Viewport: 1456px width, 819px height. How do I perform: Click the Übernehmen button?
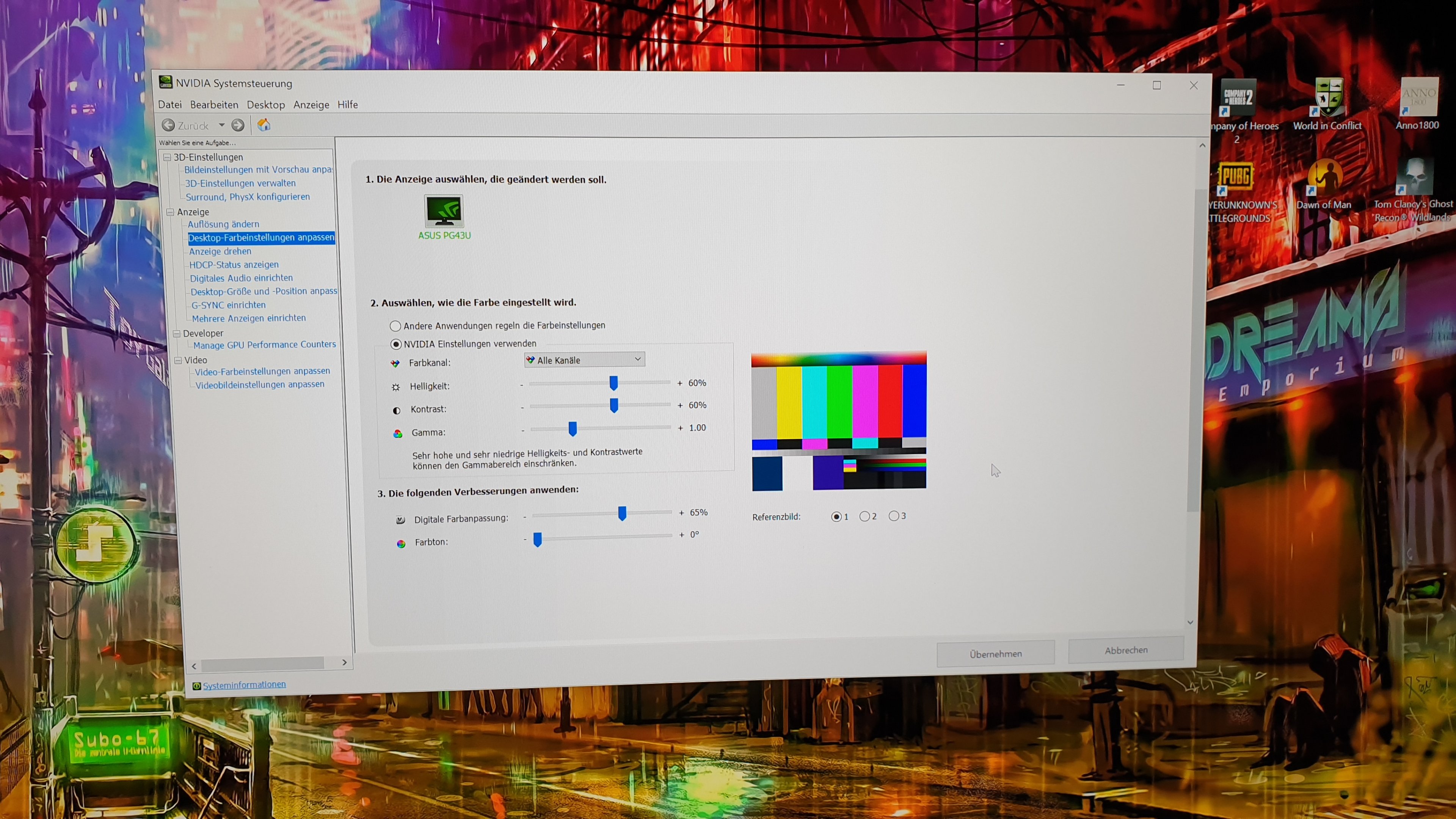tap(995, 654)
